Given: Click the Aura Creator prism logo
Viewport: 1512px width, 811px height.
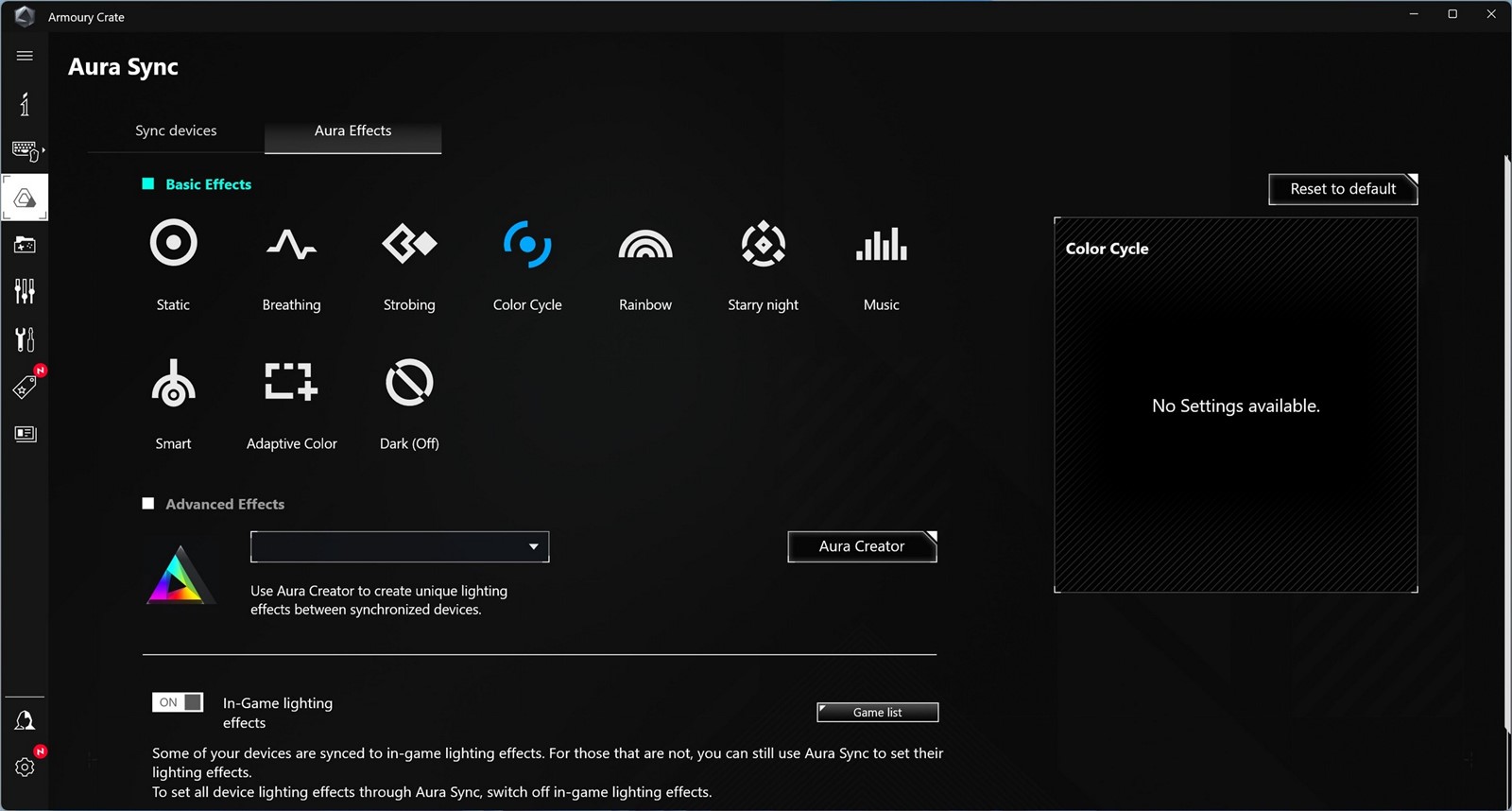Looking at the screenshot, I should 180,576.
